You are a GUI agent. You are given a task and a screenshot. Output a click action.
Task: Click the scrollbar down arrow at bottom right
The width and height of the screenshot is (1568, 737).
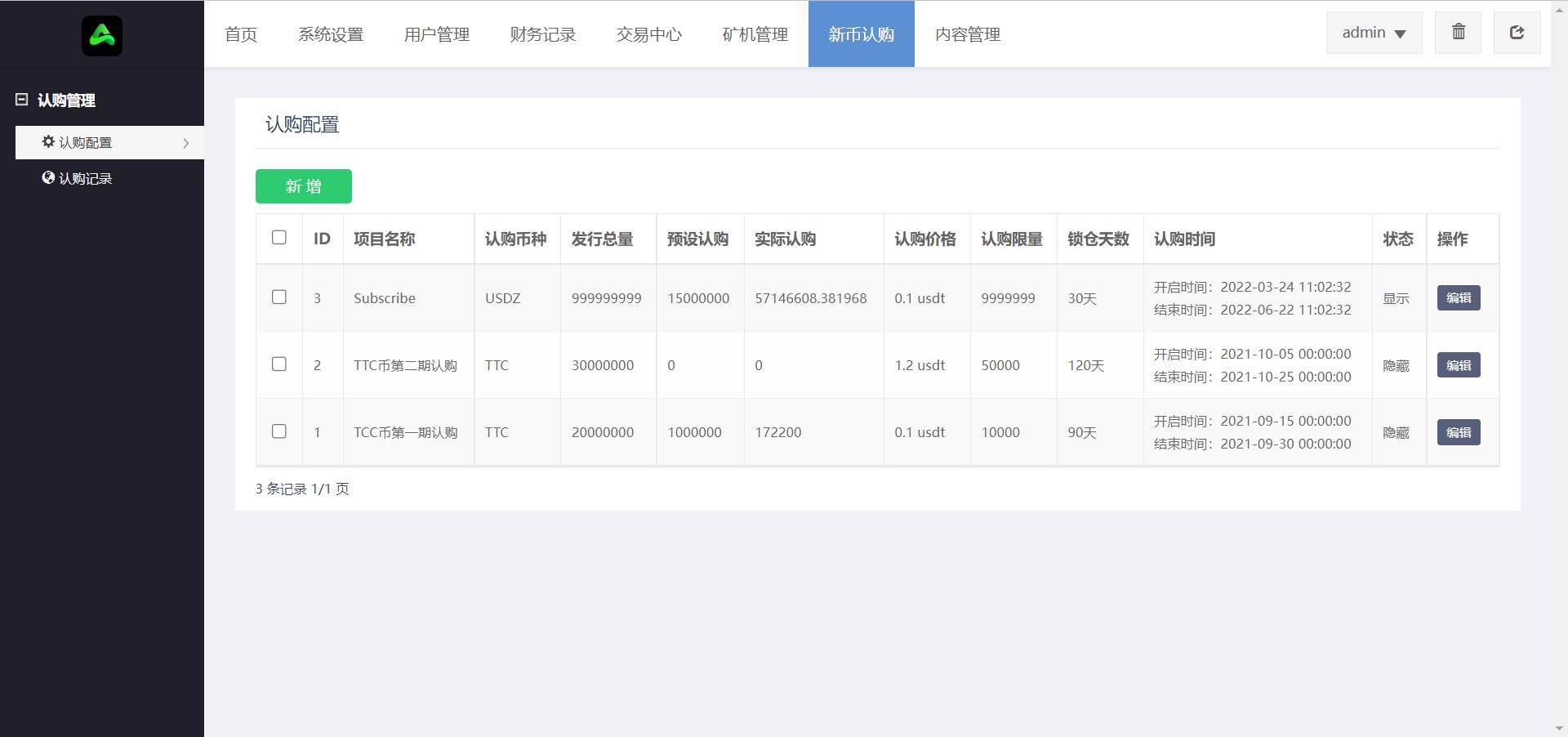pyautogui.click(x=1560, y=728)
